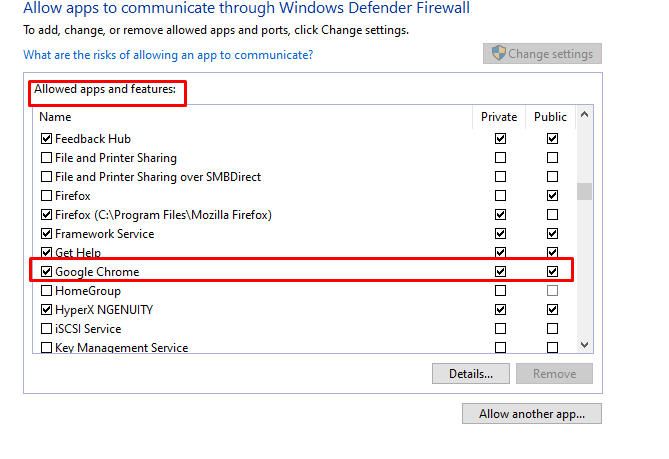Check iSCSI Service Public box
Screen dimensions: 669x459
pos(553,329)
